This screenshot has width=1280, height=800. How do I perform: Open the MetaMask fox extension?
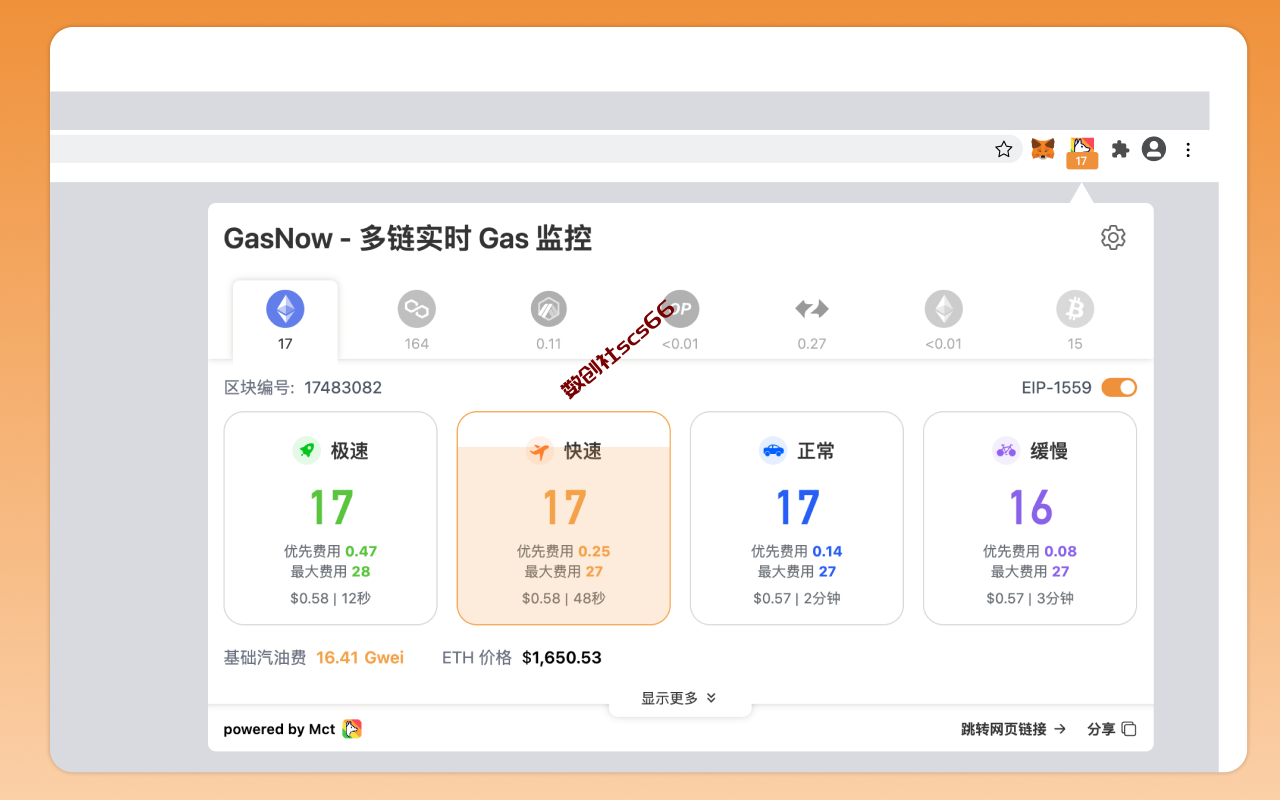[x=1043, y=149]
